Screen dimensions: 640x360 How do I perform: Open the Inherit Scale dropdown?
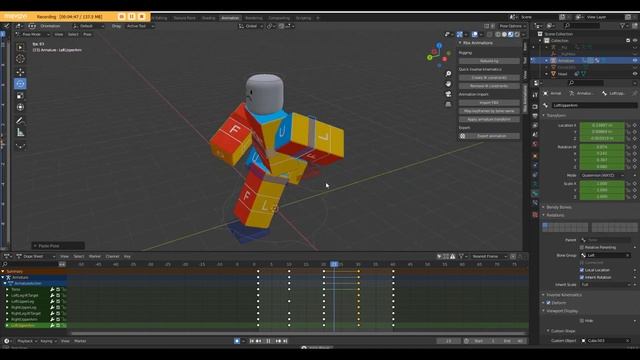[605, 284]
